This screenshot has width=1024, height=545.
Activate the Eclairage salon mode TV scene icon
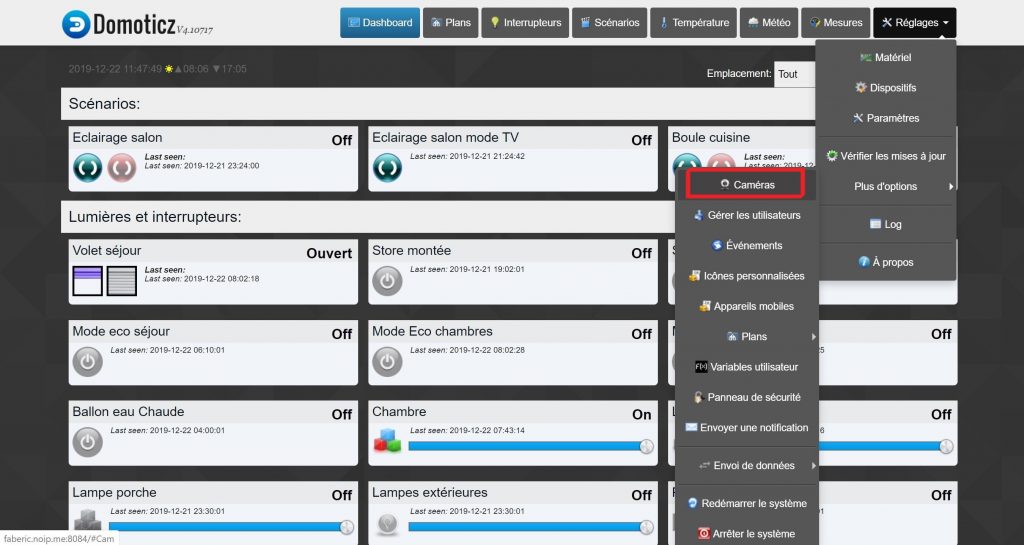click(387, 167)
